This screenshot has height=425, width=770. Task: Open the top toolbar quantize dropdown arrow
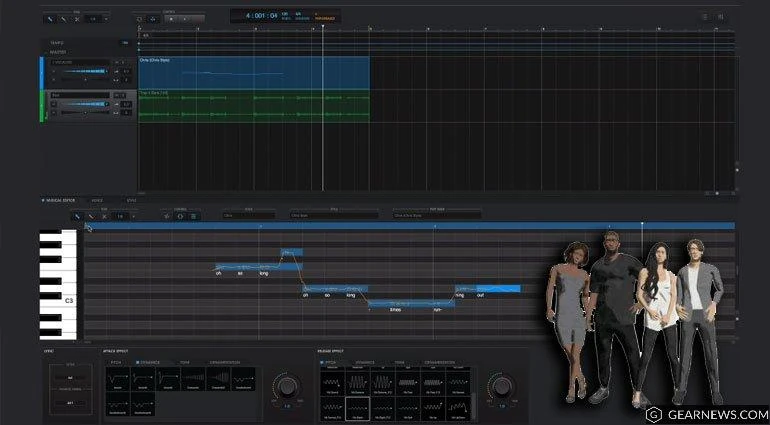click(x=106, y=19)
